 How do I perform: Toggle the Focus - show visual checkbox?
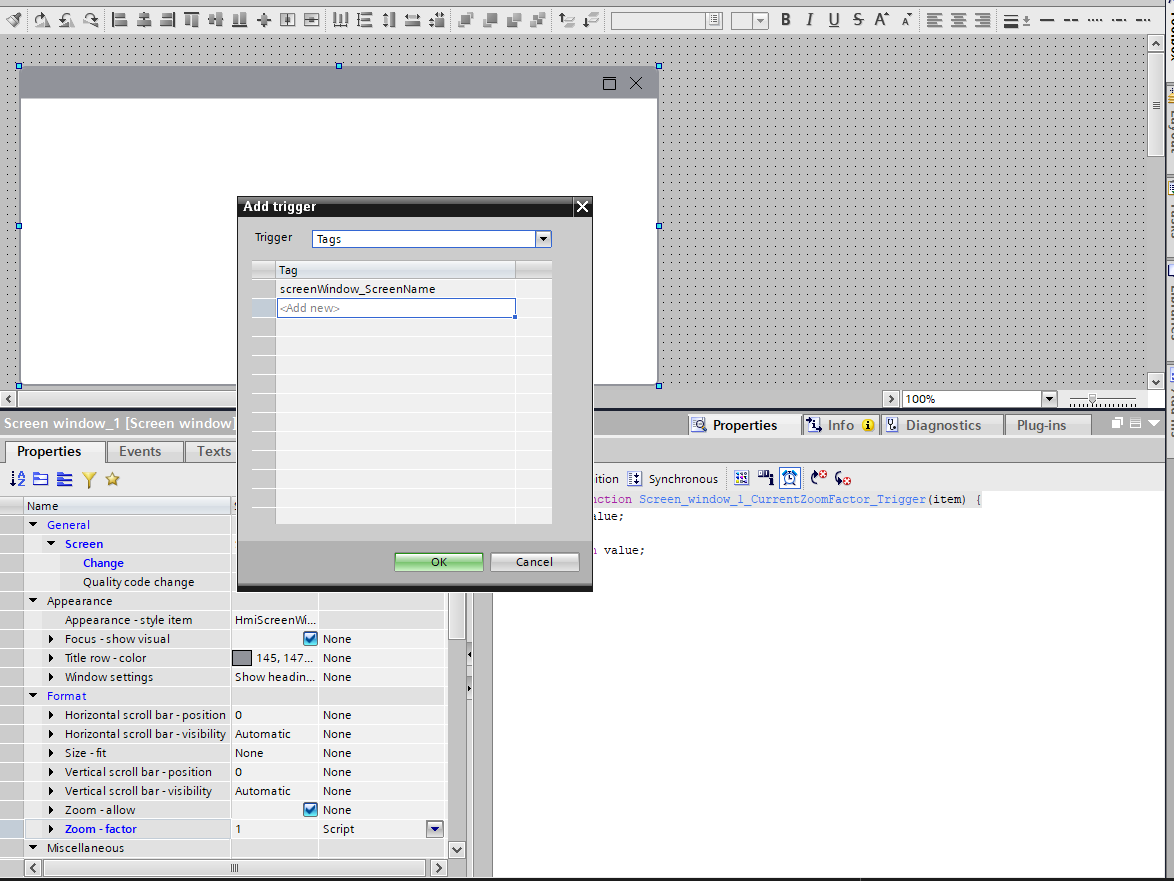click(x=310, y=639)
